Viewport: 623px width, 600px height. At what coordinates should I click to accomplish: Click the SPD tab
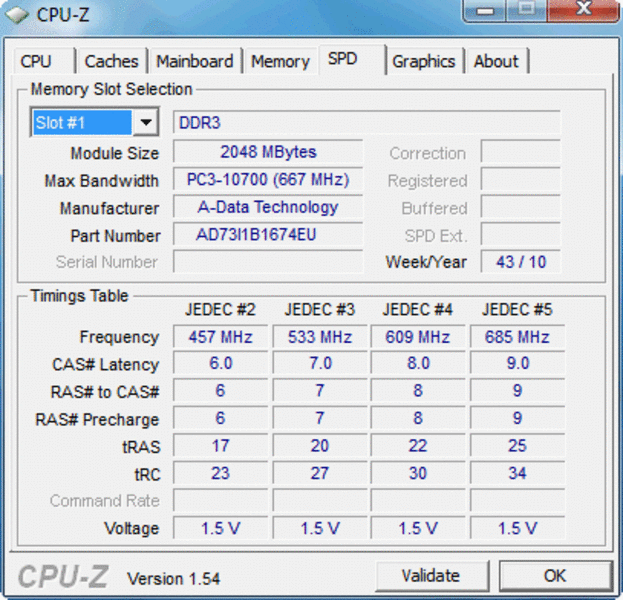351,60
